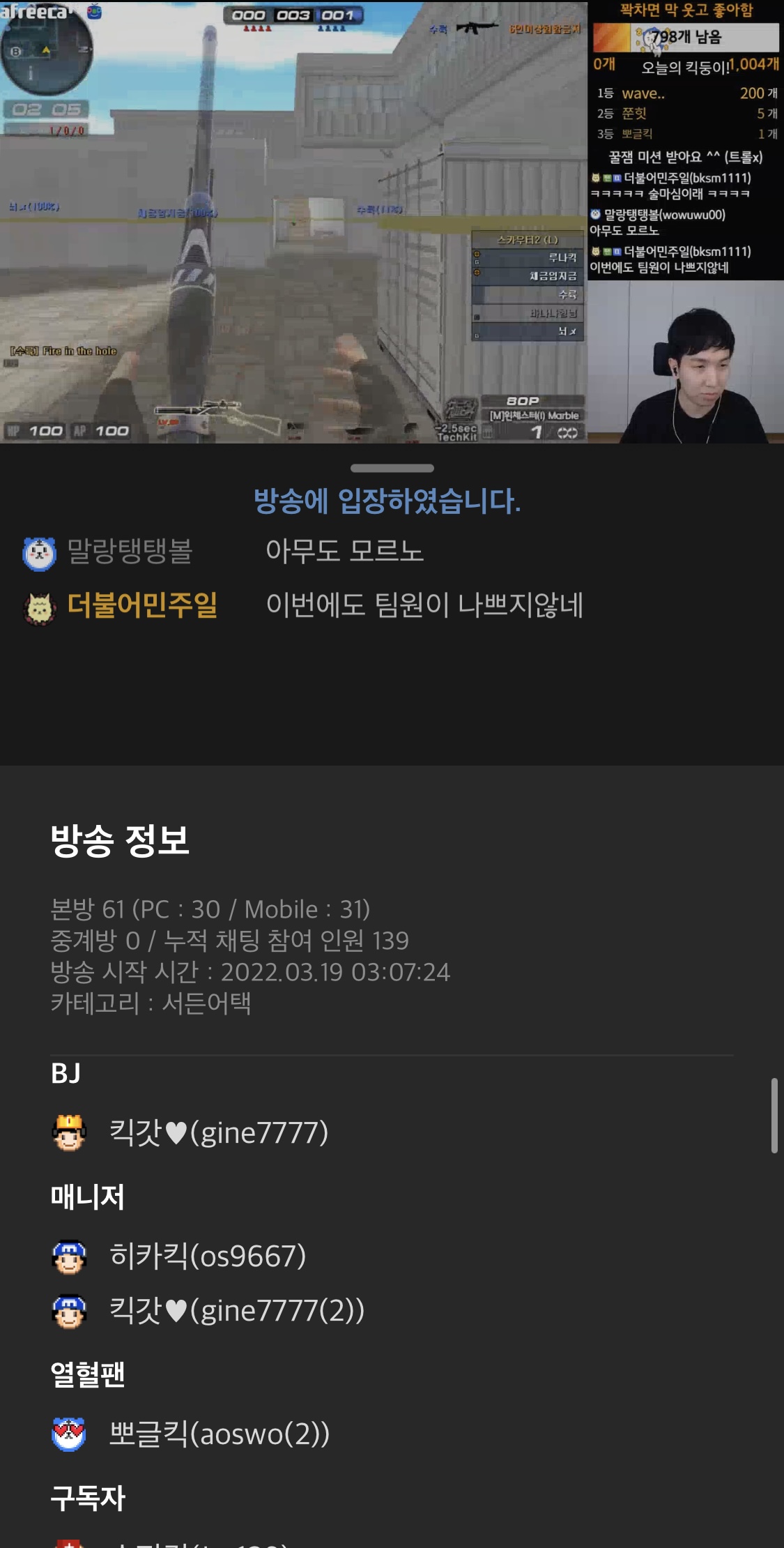This screenshot has height=1548, width=784.
Task: Open 히카킥(os9667) manager profile
Action: [x=208, y=1257]
